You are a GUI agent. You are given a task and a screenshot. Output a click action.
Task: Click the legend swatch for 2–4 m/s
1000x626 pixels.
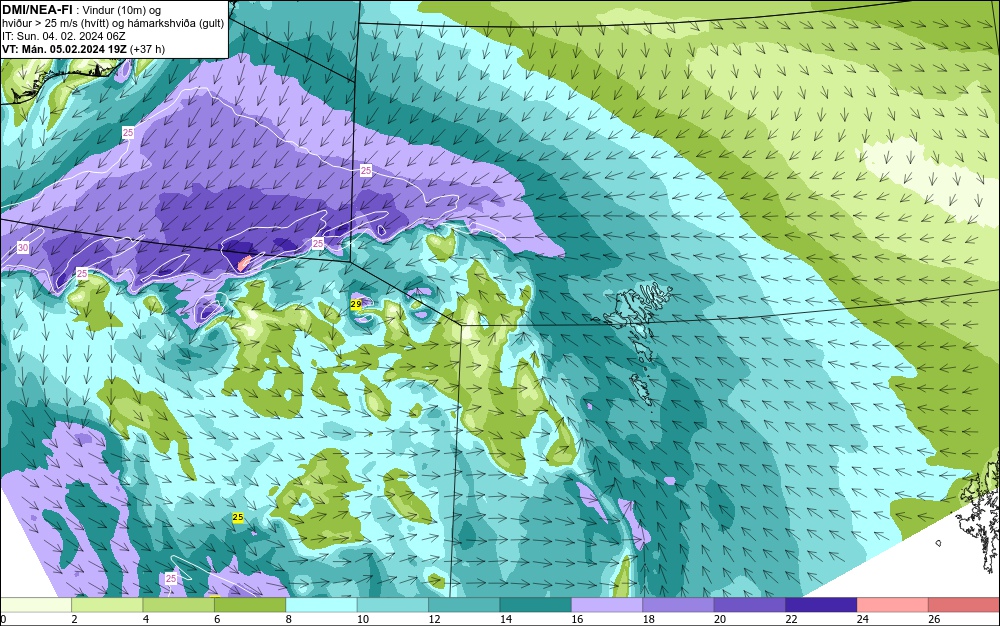click(x=107, y=605)
